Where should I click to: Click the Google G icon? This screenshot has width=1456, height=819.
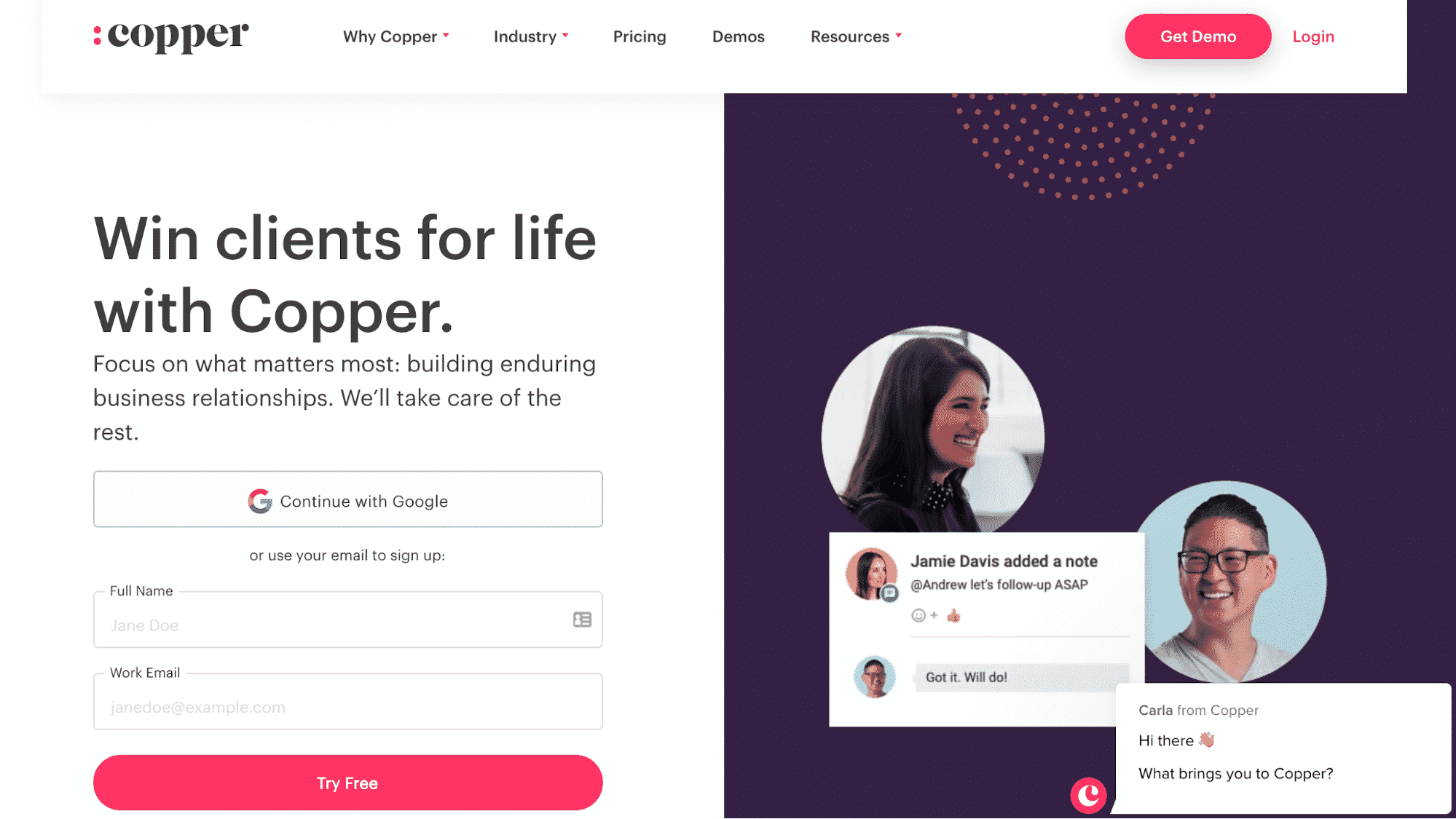click(260, 501)
